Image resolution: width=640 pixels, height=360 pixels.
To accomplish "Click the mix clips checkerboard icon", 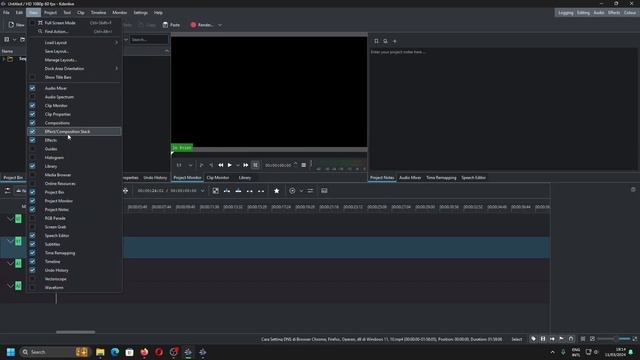I will tap(216, 191).
